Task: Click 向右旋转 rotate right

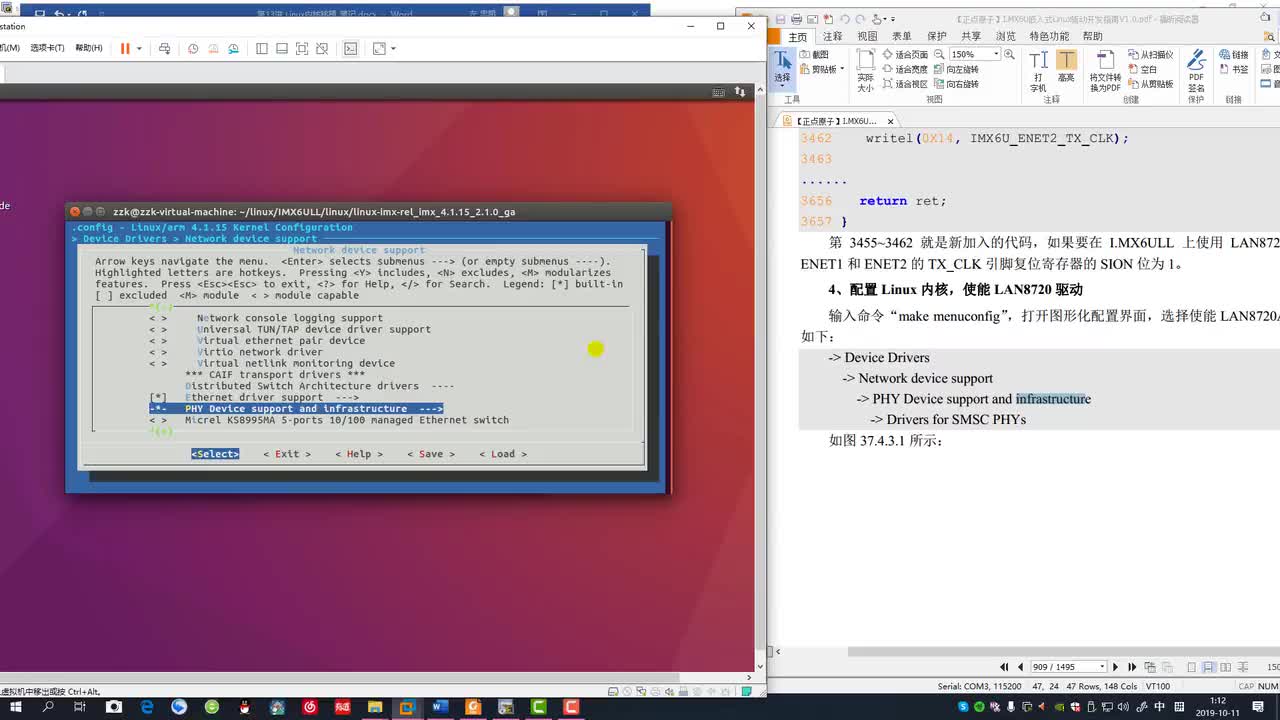Action: pos(957,85)
